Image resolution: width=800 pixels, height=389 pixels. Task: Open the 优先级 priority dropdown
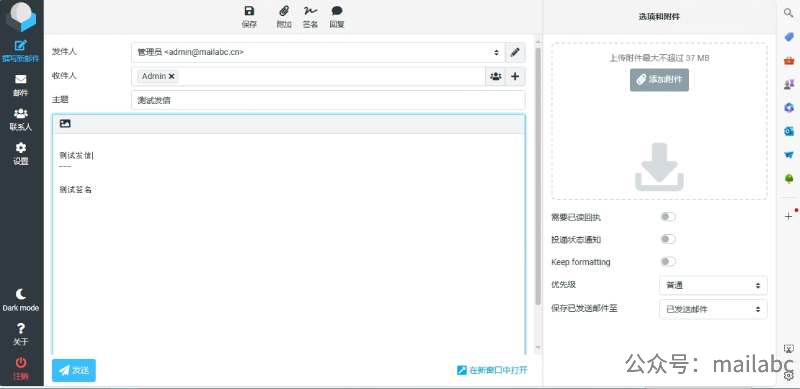pyautogui.click(x=713, y=285)
